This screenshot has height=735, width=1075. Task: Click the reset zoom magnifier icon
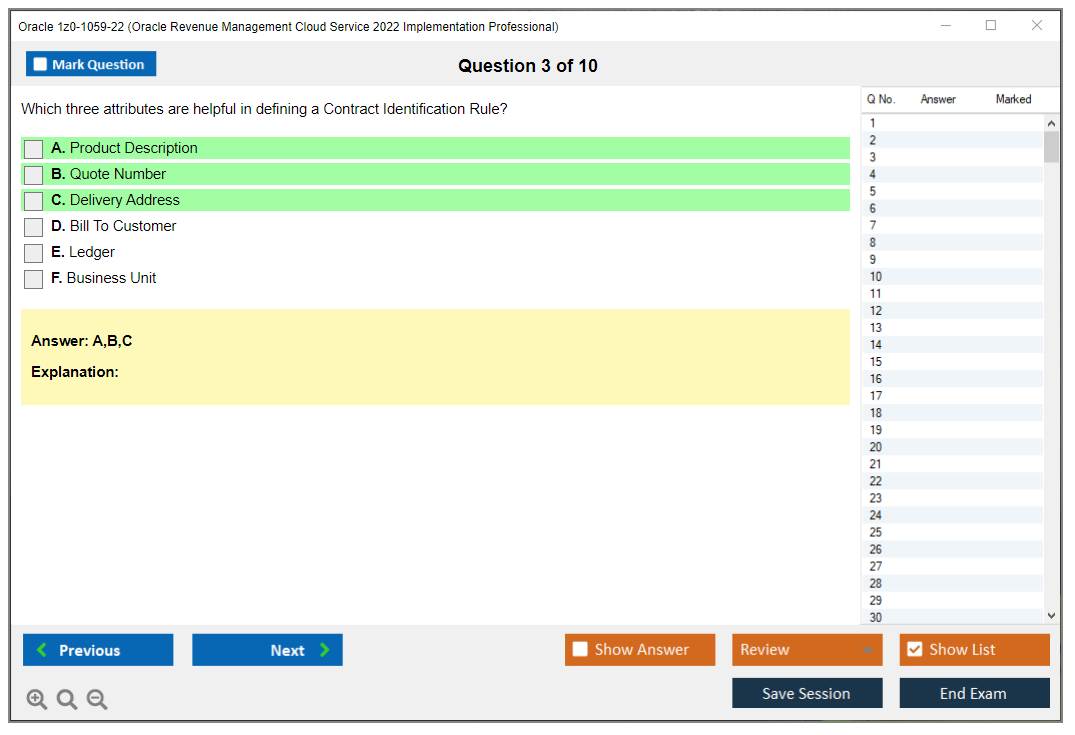(67, 700)
